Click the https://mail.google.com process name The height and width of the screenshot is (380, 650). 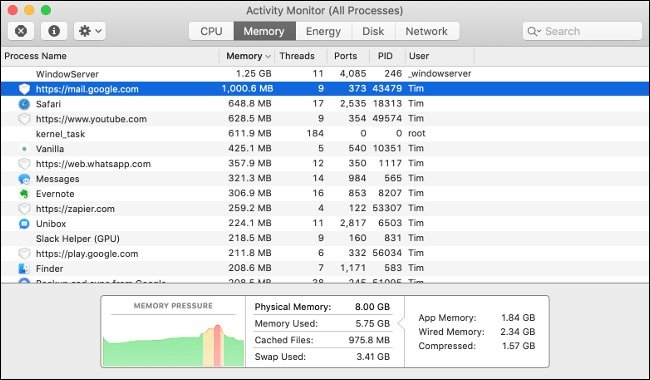87,89
